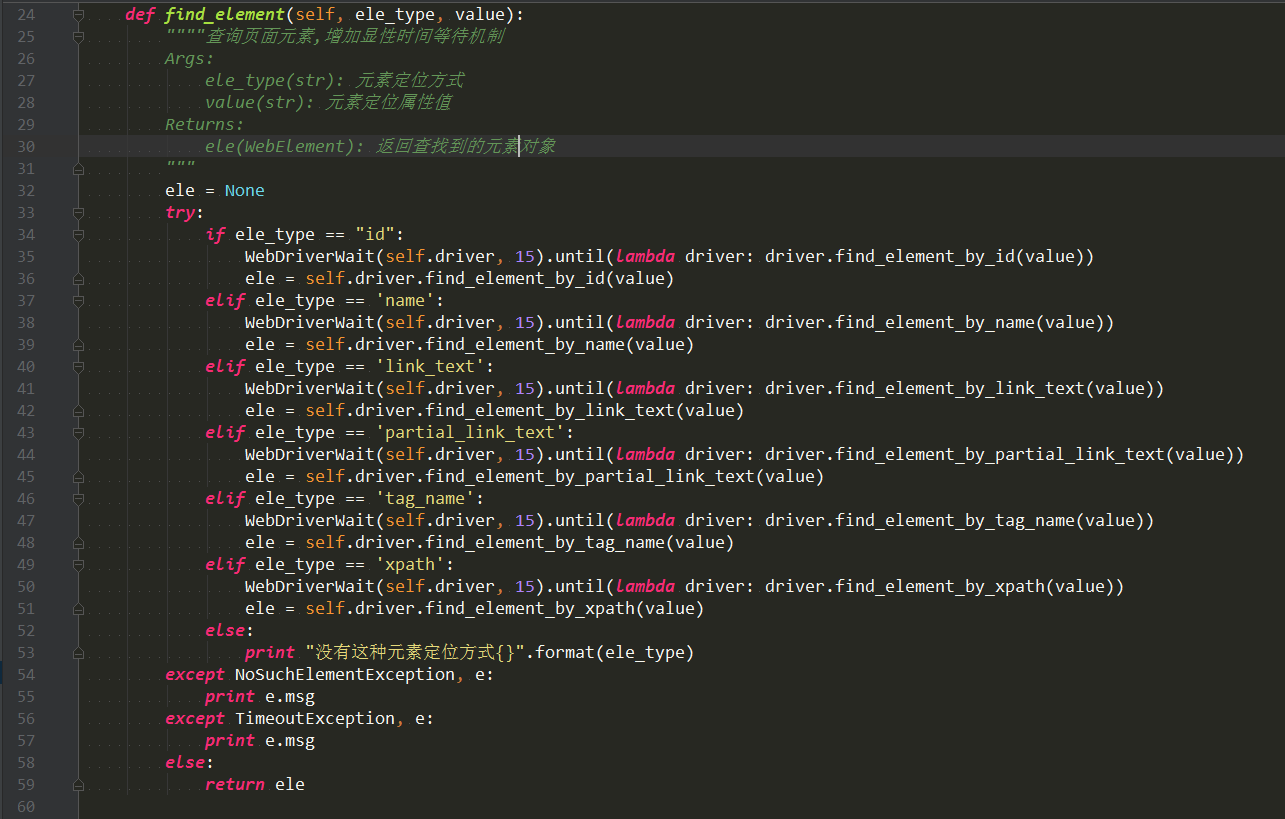The width and height of the screenshot is (1285, 819).
Task: Click find_element_by_tag_name(value) on line 48
Action: click(580, 543)
